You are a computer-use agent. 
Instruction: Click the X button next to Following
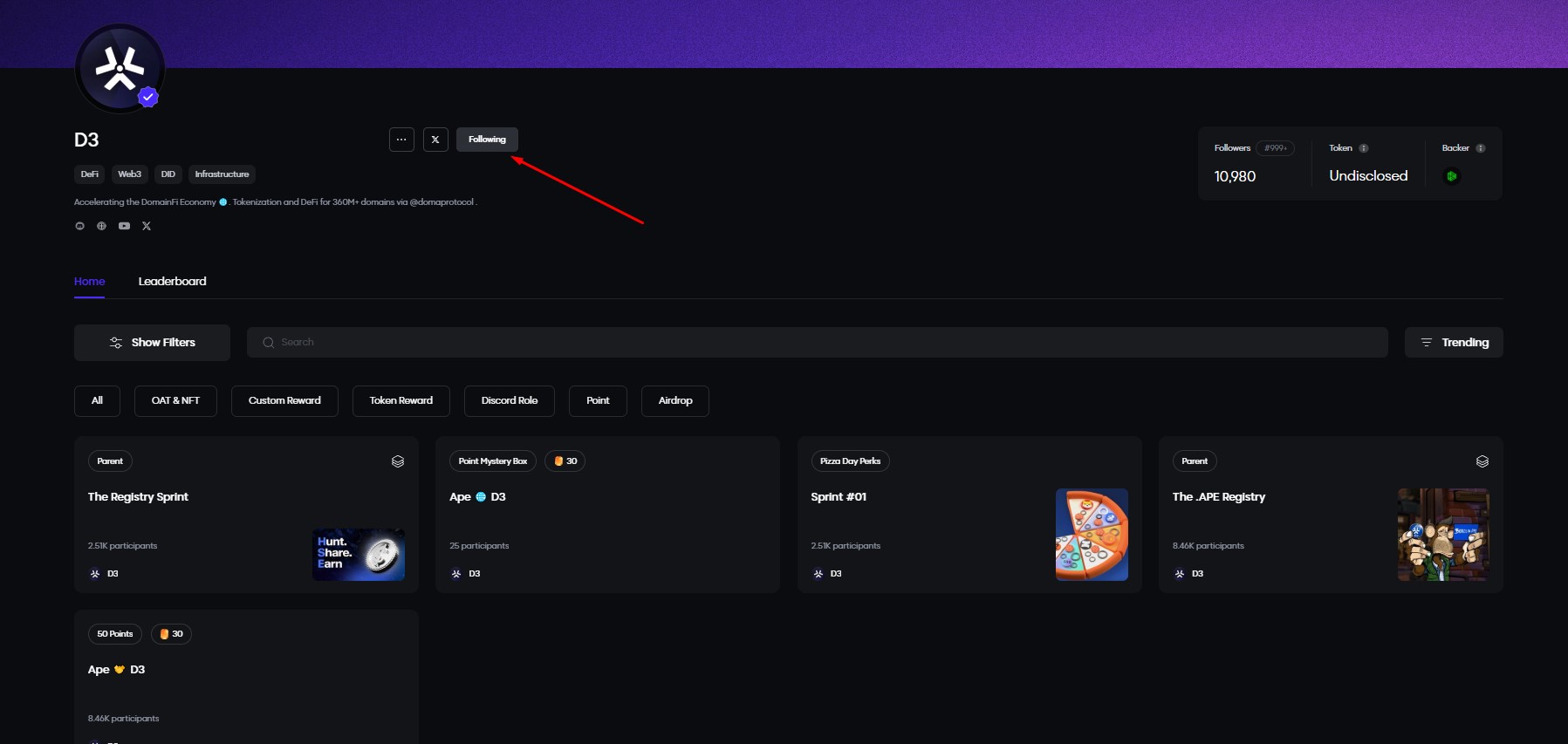click(435, 140)
